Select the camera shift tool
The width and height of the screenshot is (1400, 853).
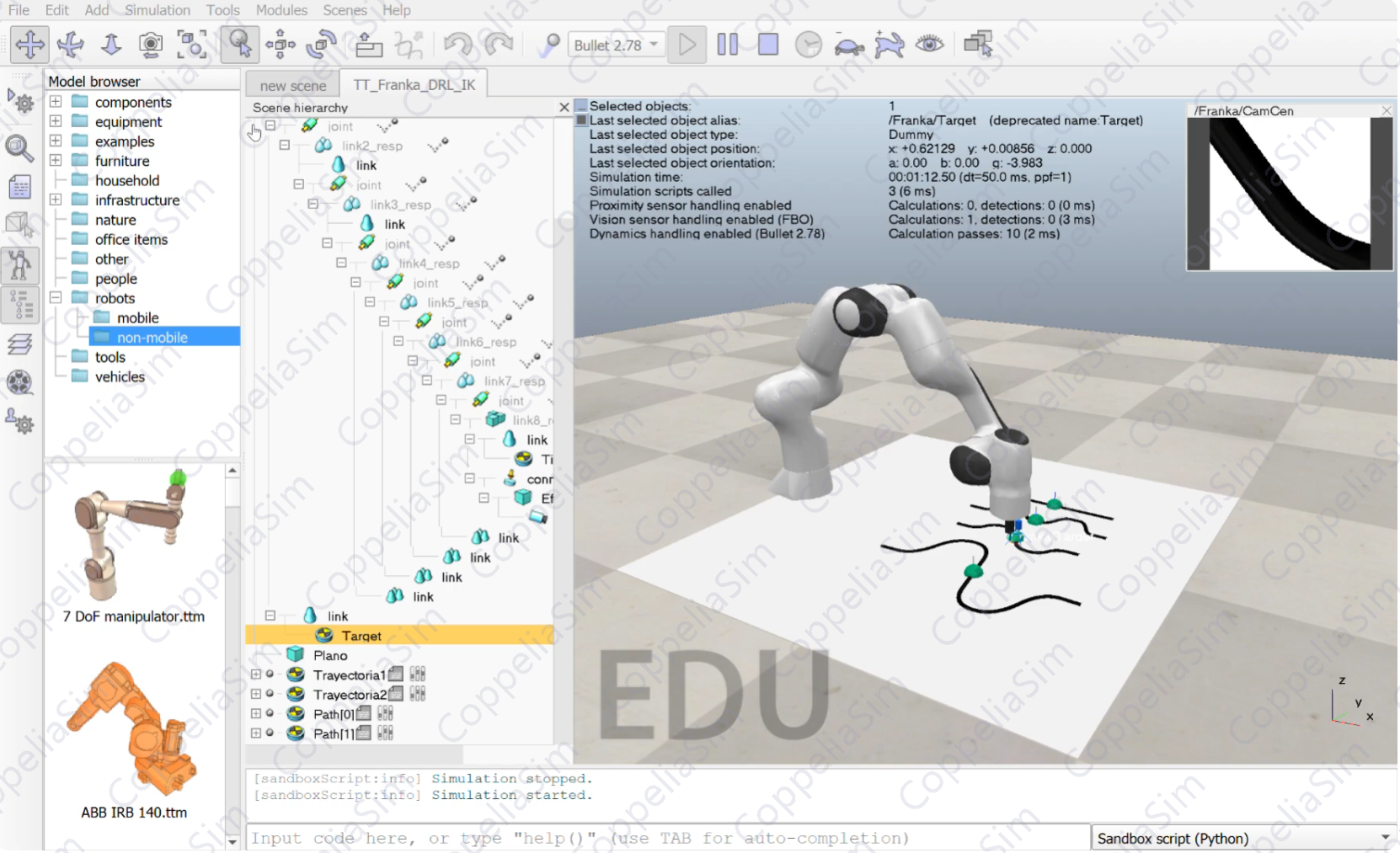tap(111, 44)
